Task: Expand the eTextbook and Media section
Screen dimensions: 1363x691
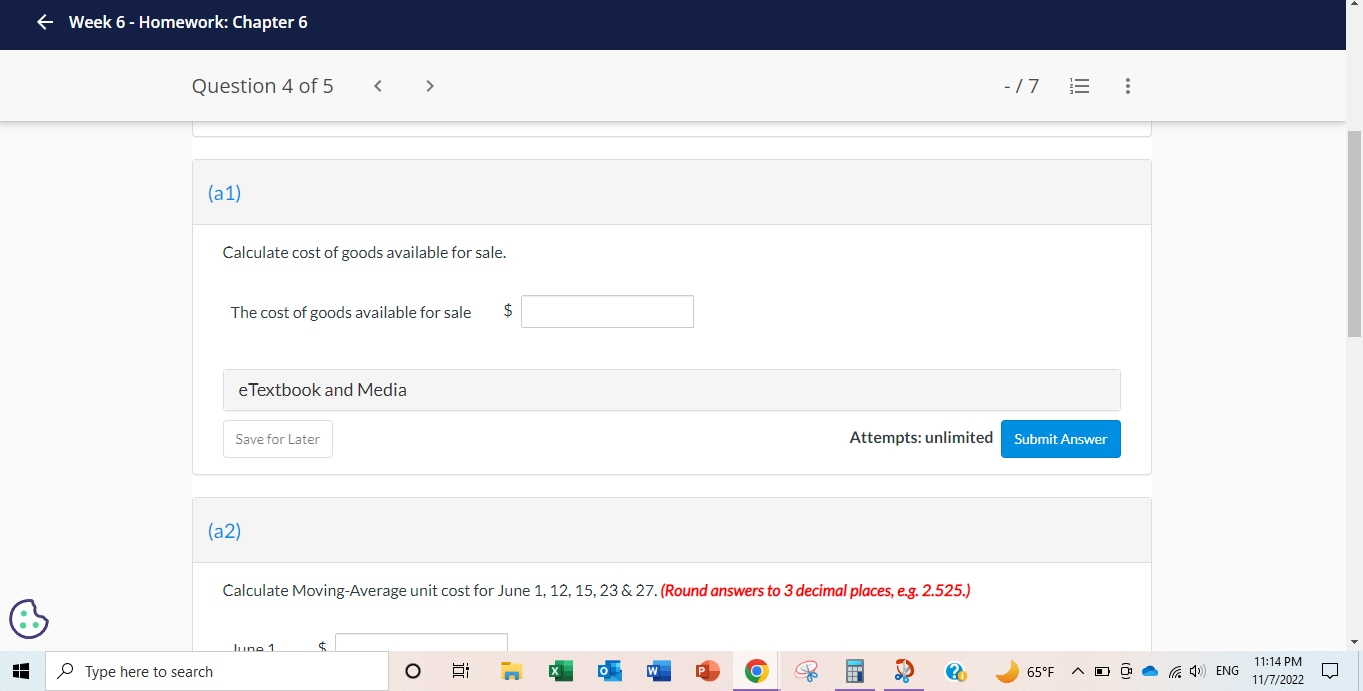Action: pos(671,390)
